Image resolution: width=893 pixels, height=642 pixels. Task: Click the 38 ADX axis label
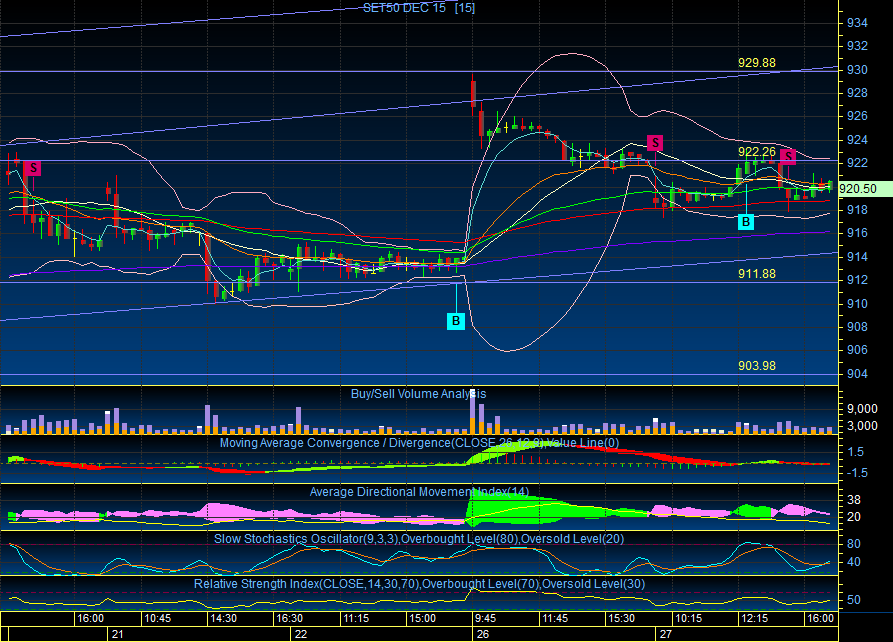tap(854, 500)
